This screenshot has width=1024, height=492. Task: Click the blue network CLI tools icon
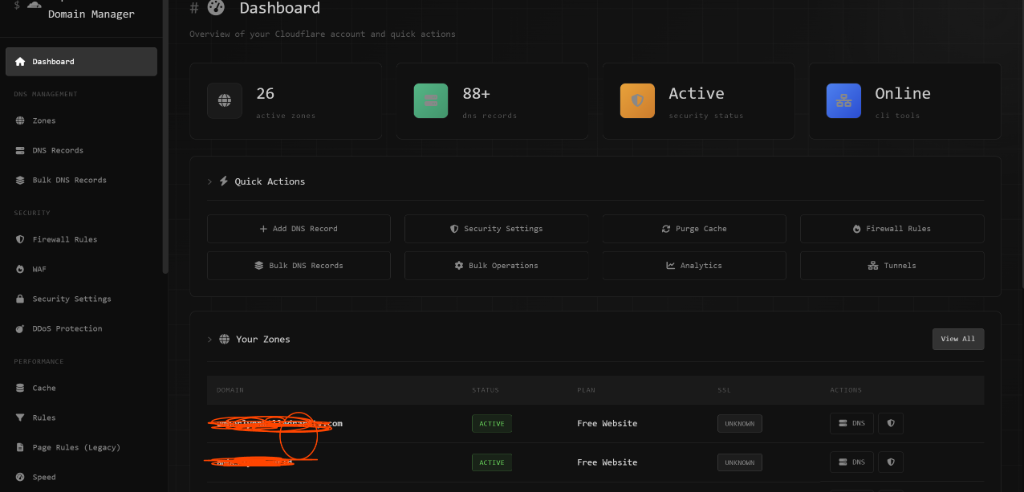point(844,101)
